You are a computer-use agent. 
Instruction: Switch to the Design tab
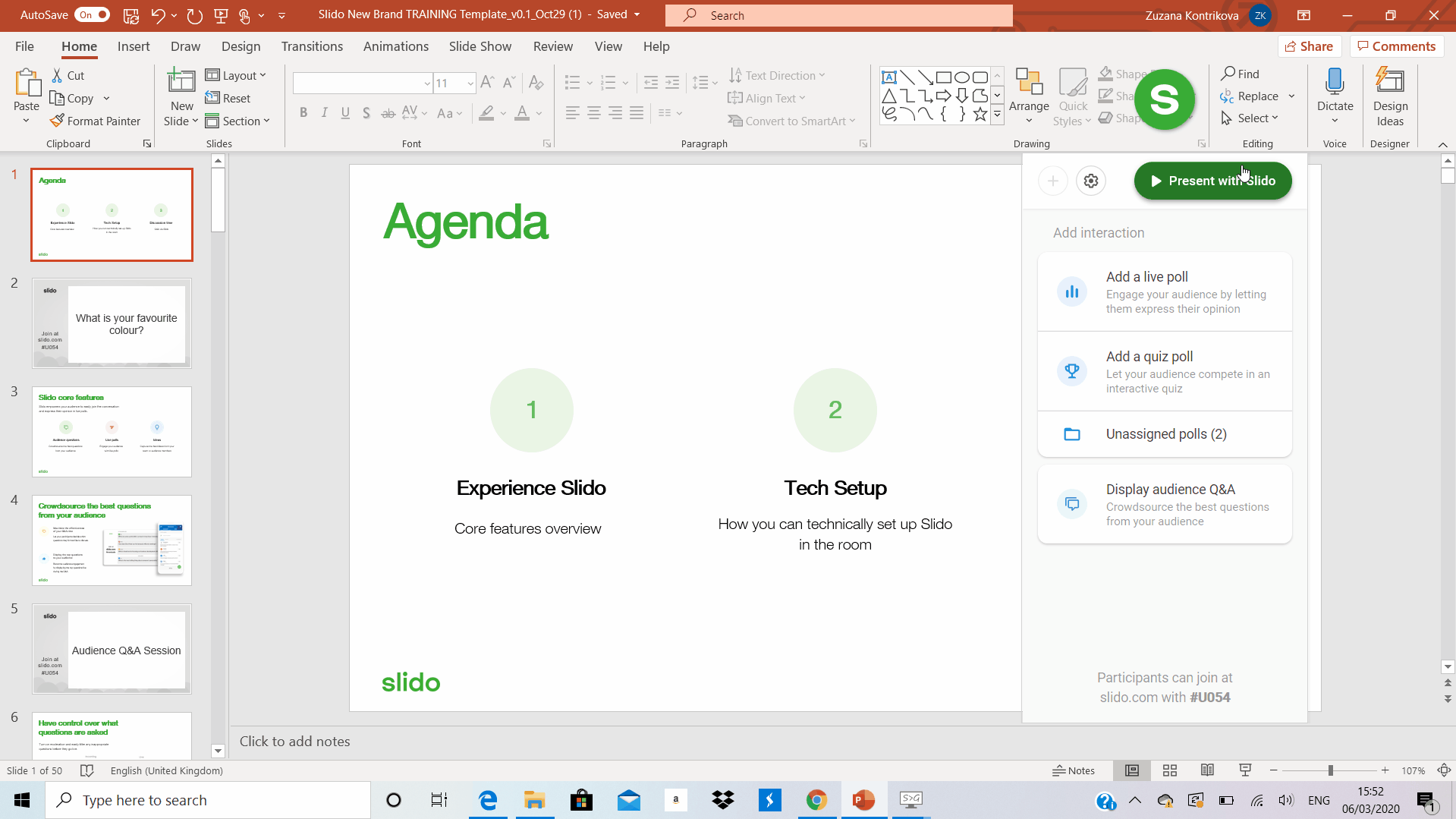pos(241,46)
